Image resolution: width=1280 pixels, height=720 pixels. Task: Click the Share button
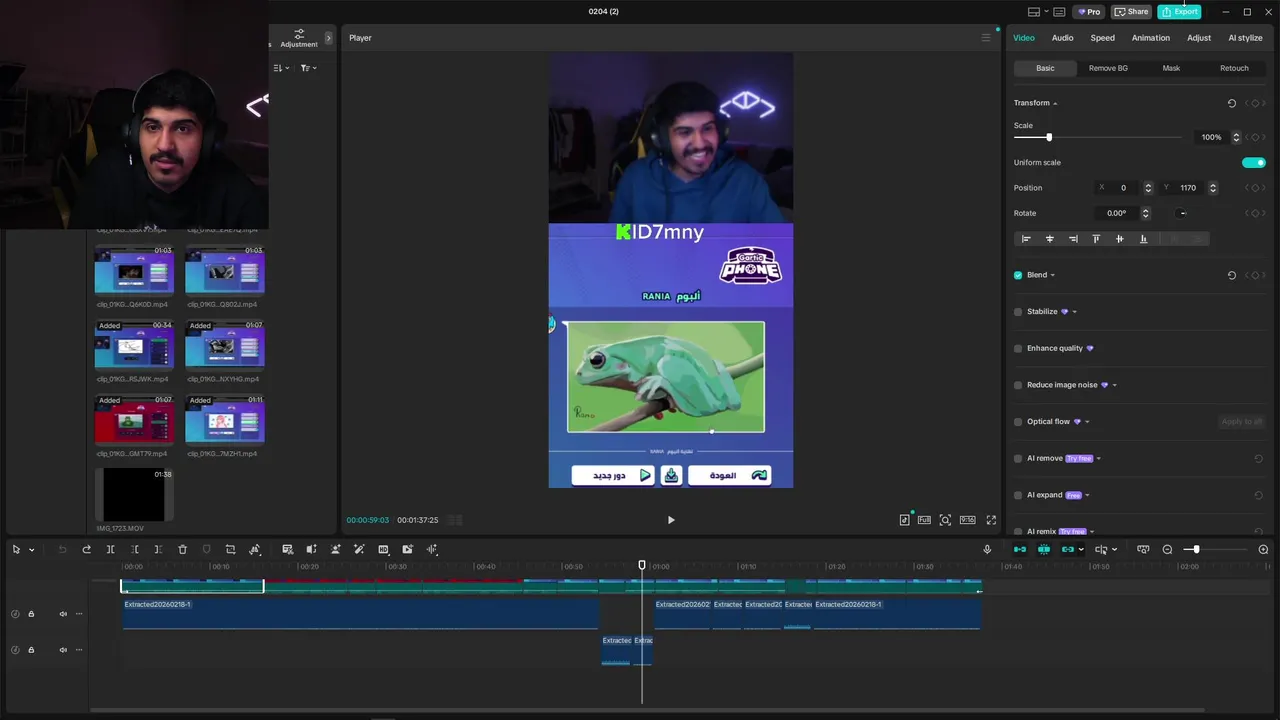pyautogui.click(x=1132, y=12)
